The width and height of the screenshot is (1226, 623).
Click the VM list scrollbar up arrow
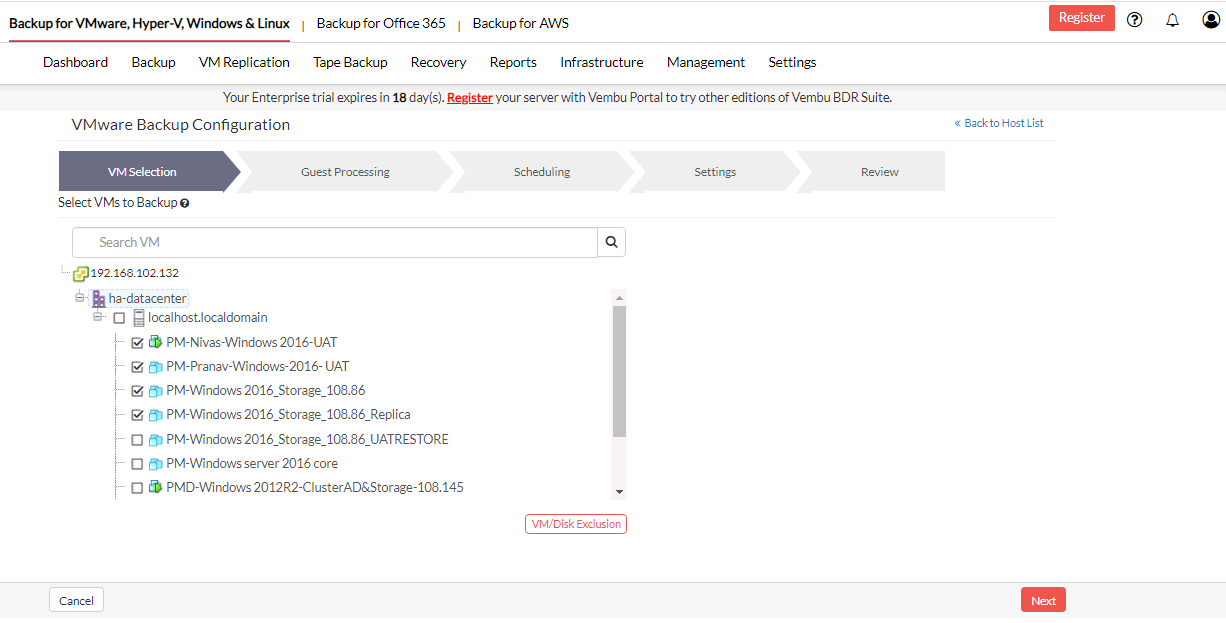(619, 298)
